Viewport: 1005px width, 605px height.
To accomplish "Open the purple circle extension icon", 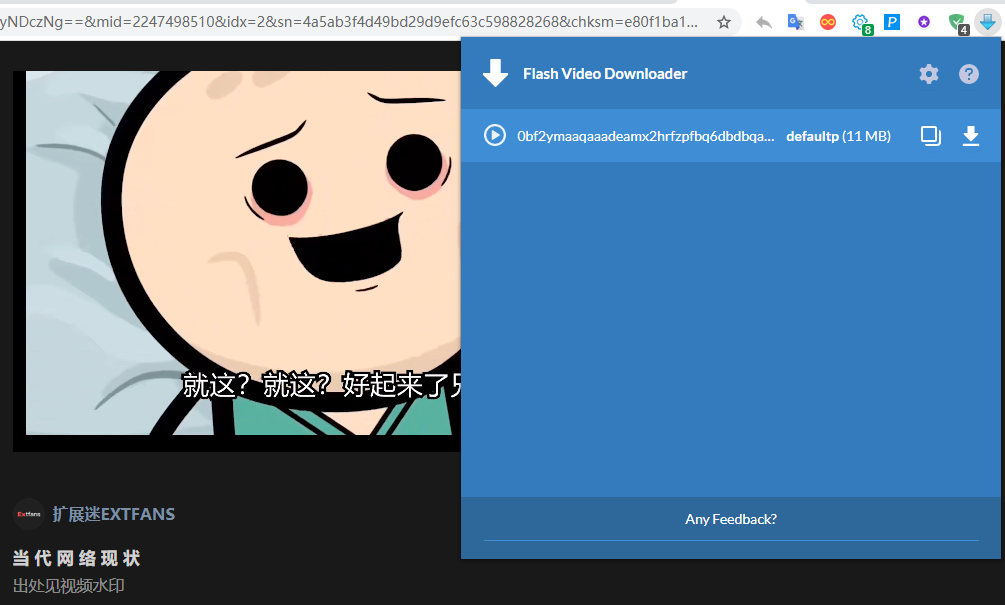I will (924, 22).
